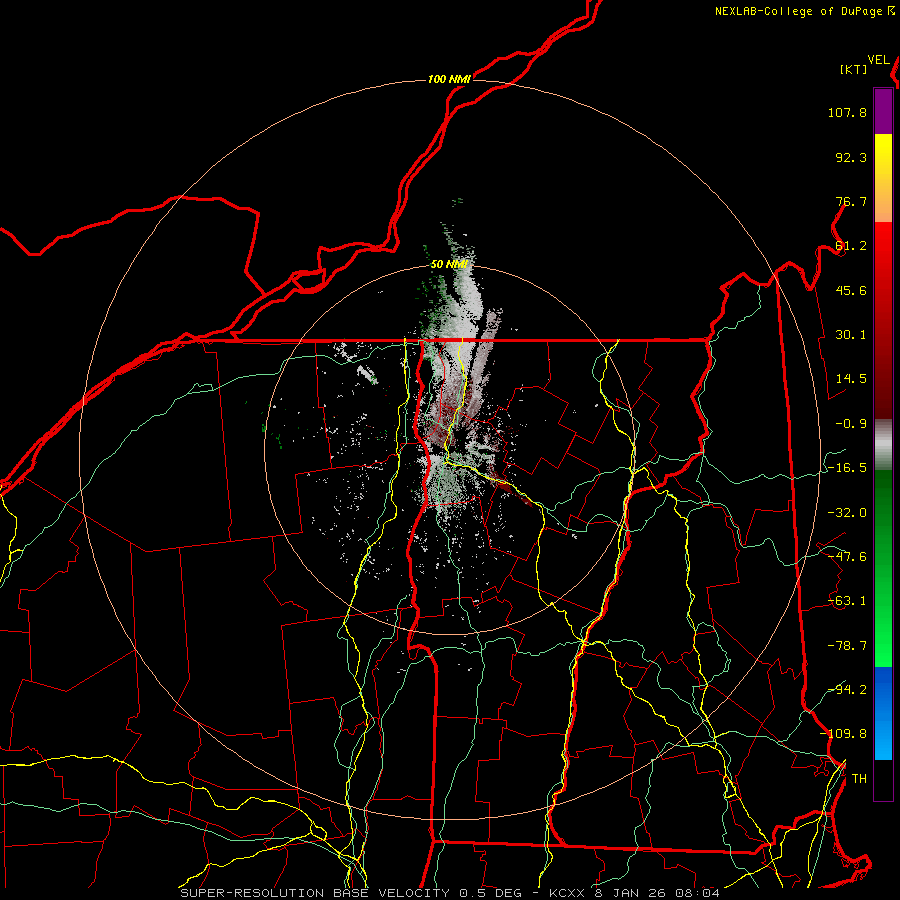The image size is (900, 900).
Task: Click the -32.0 velocity scale value
Action: (847, 513)
